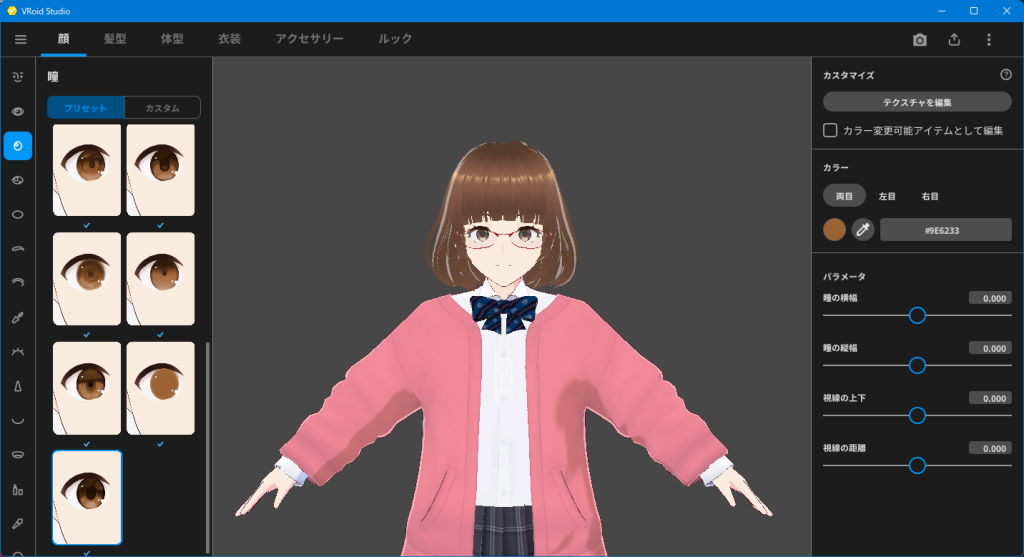Screen dimensions: 1024x557
Task: Click the eyedropper color picker icon
Action: point(863,230)
